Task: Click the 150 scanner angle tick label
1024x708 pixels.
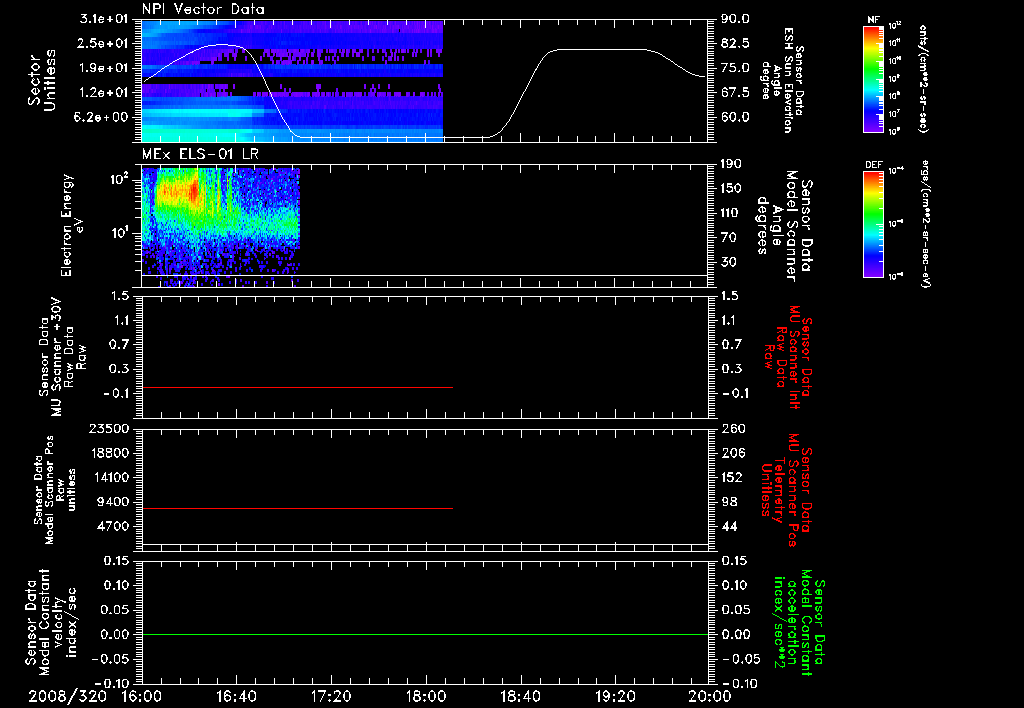Action: coord(731,188)
